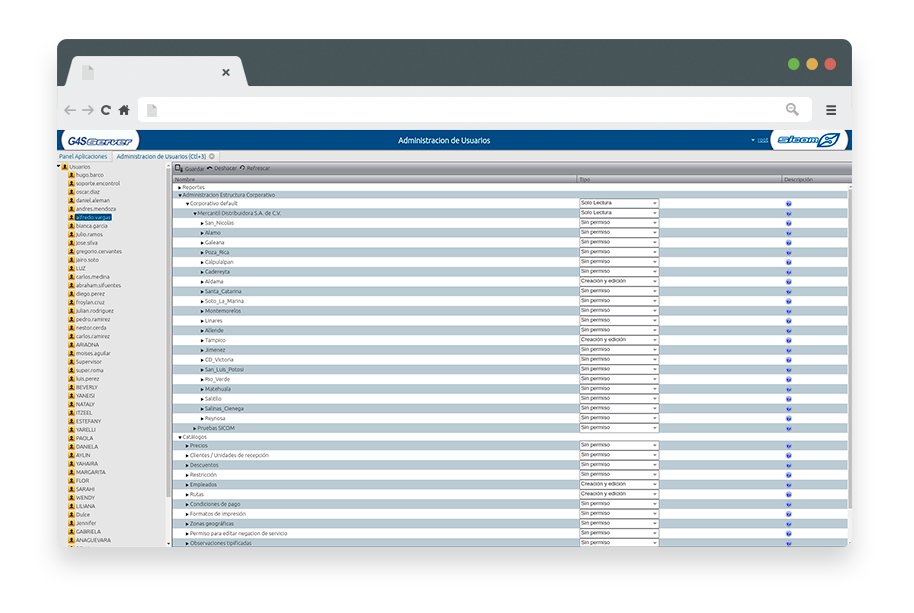Click user icon beside Supervisor

pyautogui.click(x=72, y=362)
